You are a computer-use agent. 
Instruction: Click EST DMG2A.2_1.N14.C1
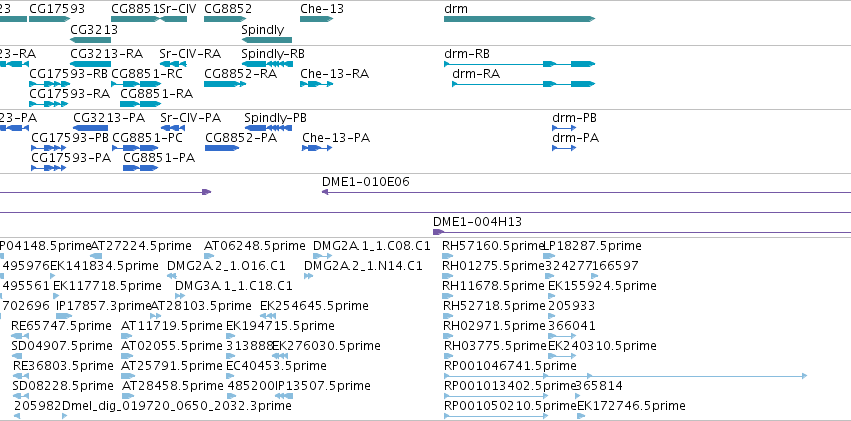tap(363, 266)
